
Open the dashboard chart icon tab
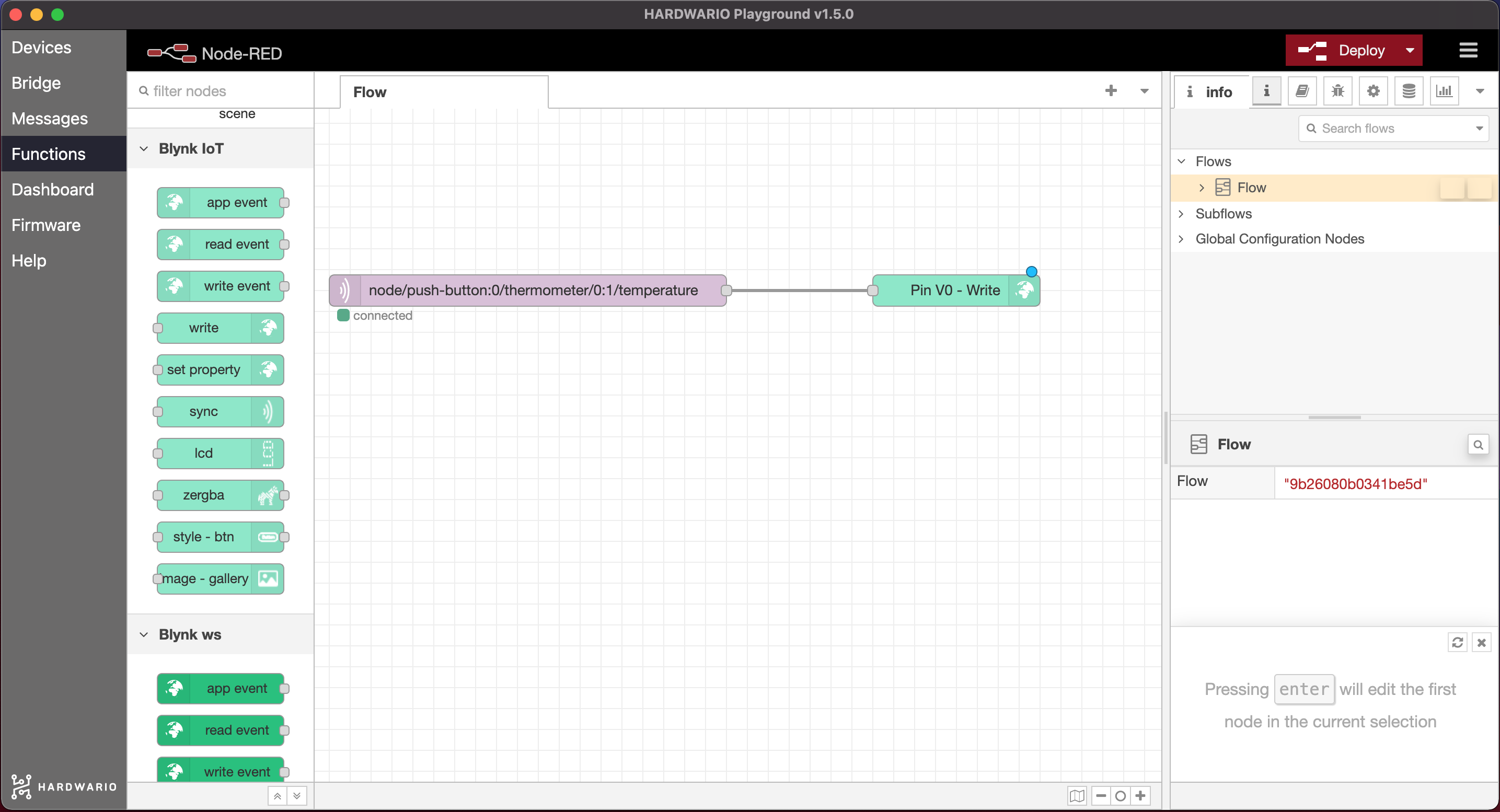click(x=1444, y=91)
